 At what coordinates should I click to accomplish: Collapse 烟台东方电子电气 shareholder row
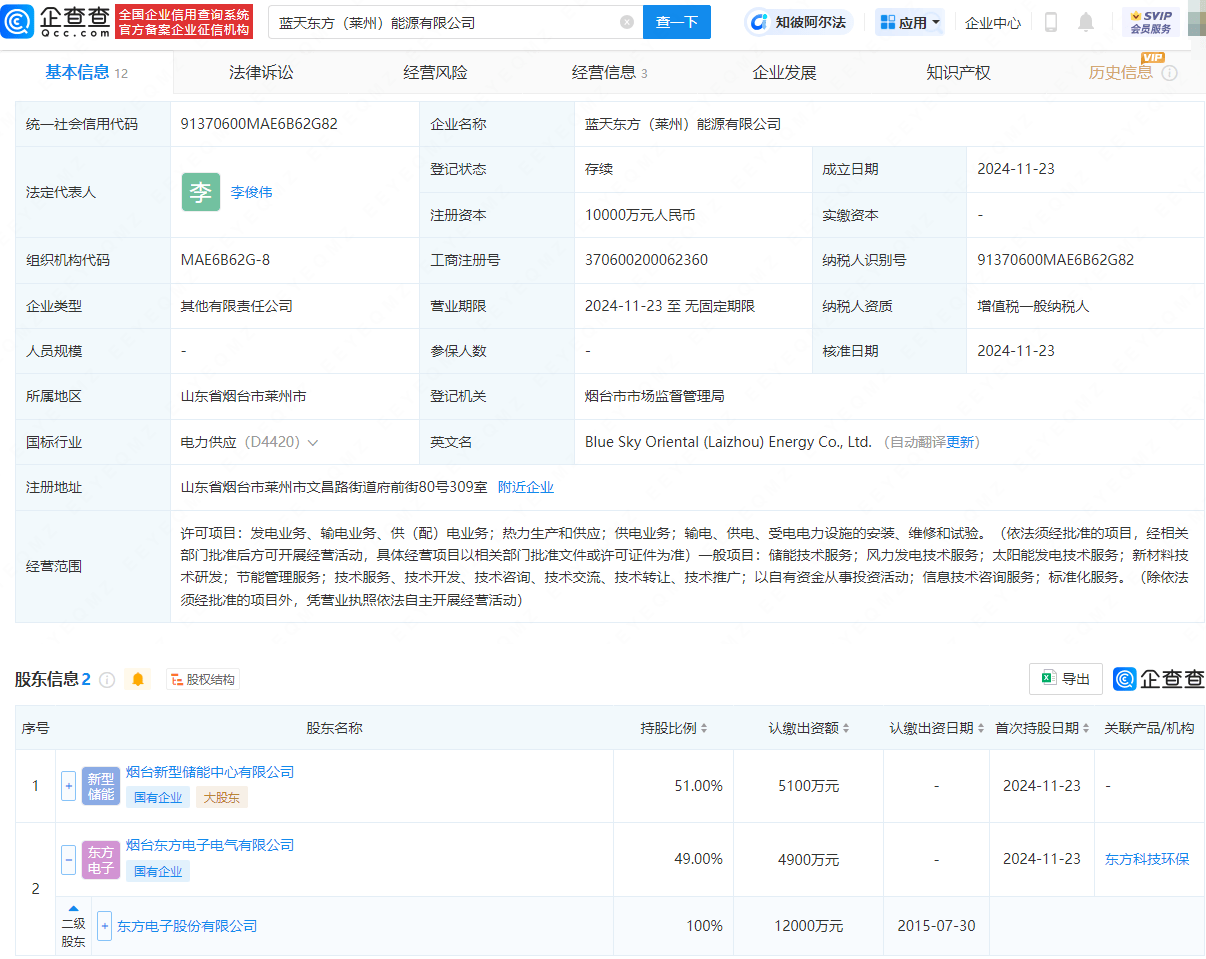coord(68,859)
